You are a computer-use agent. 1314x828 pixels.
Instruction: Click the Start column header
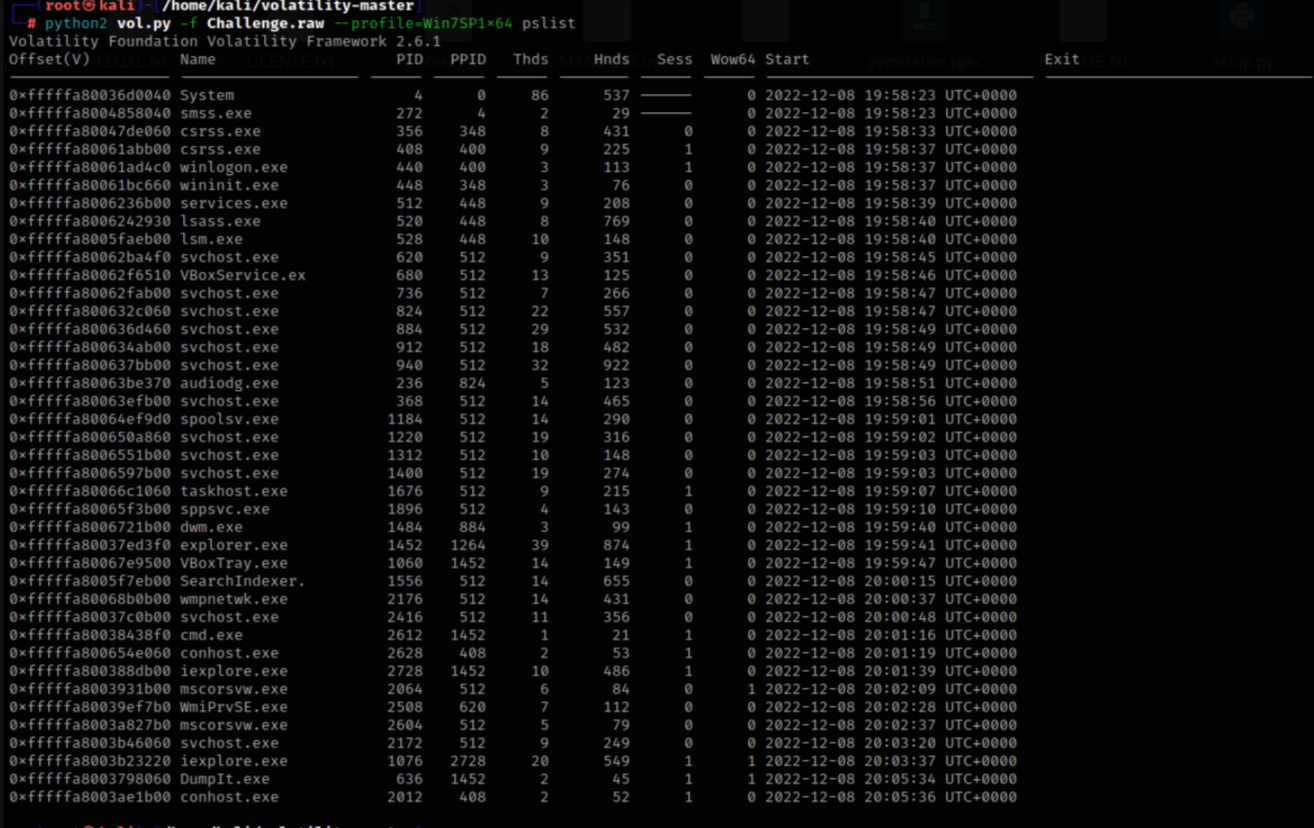(x=787, y=59)
